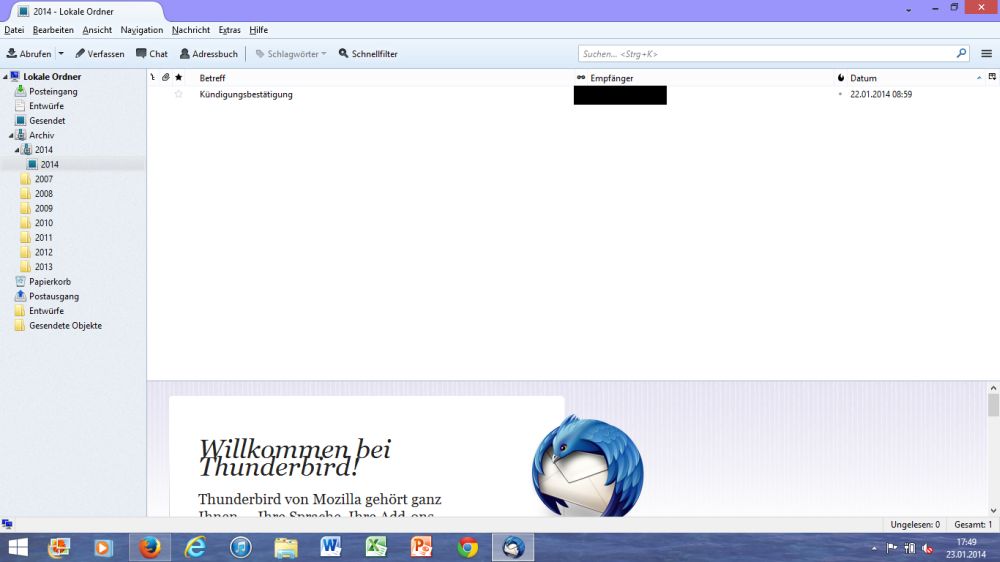Screen dimensions: 1000x562
Task: Click the date 22.01.2014 08:59 cell
Action: pos(881,94)
